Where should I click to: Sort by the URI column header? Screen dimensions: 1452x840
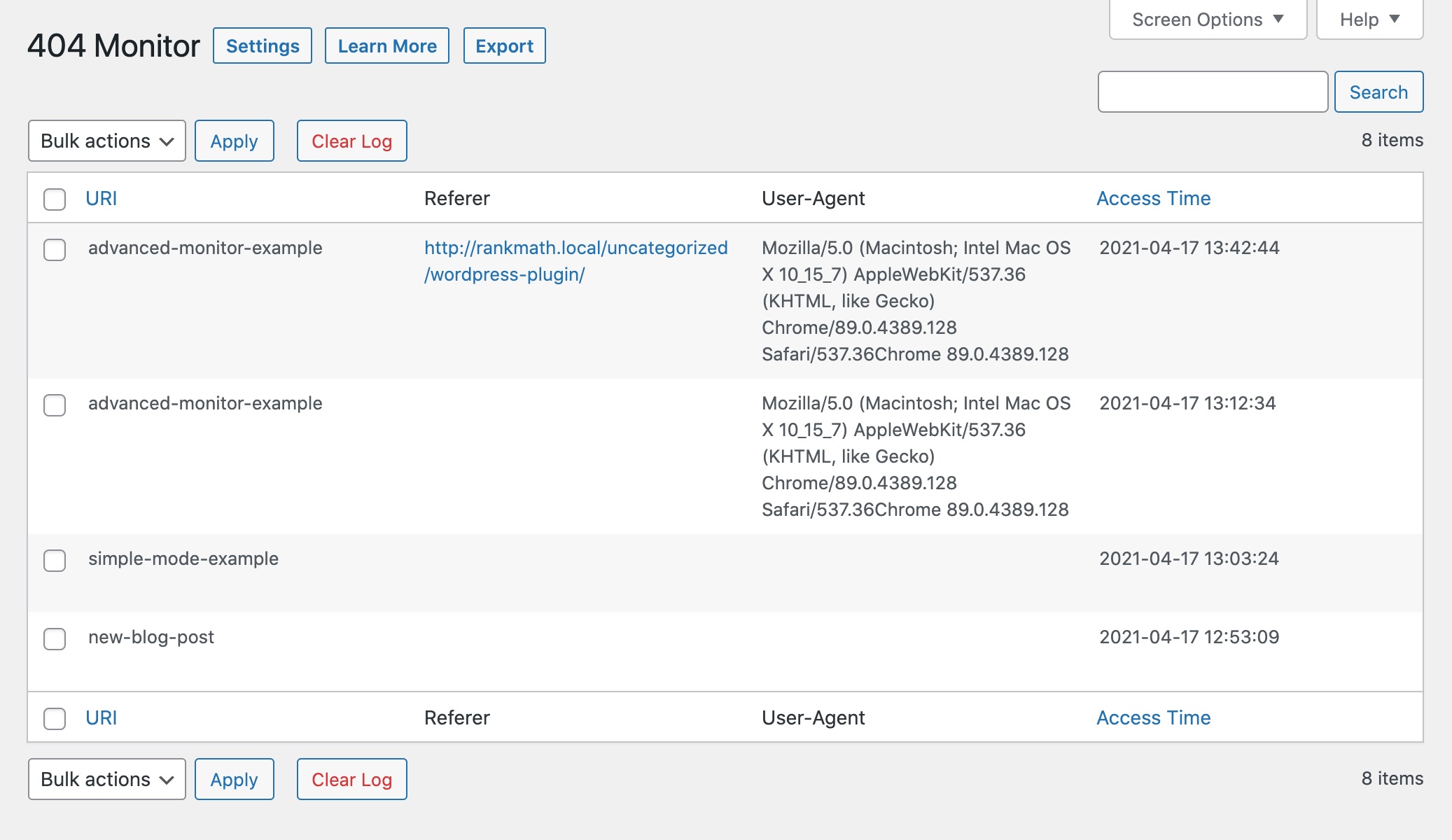click(102, 199)
